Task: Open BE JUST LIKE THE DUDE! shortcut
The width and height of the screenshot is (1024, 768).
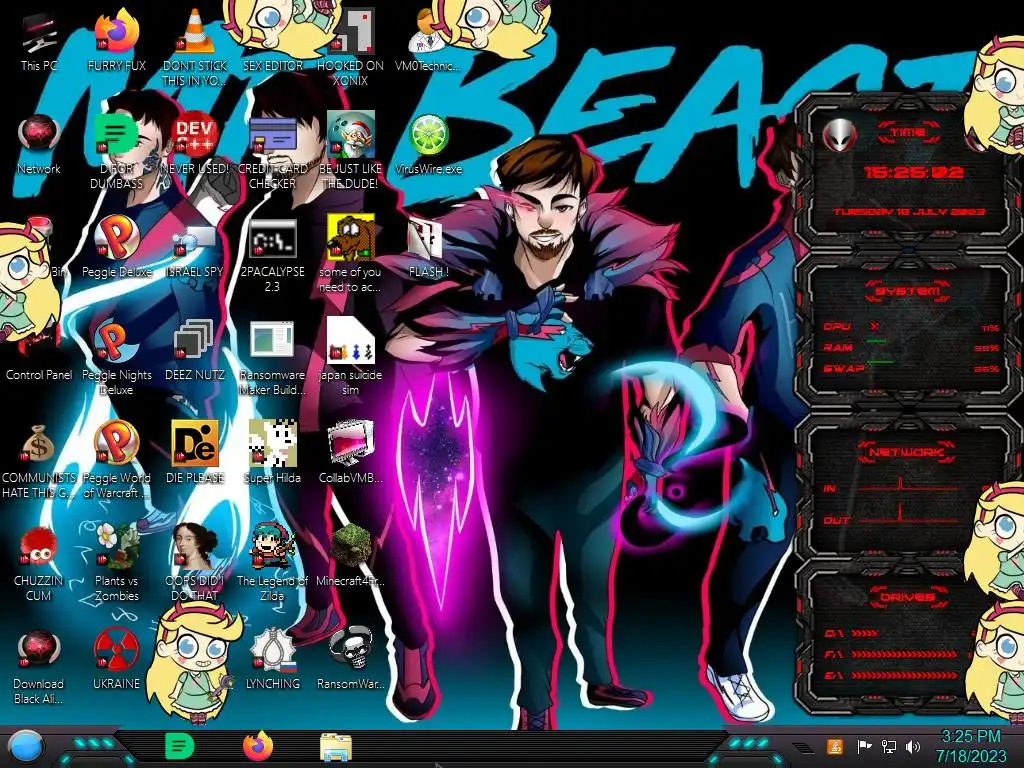Action: 351,152
